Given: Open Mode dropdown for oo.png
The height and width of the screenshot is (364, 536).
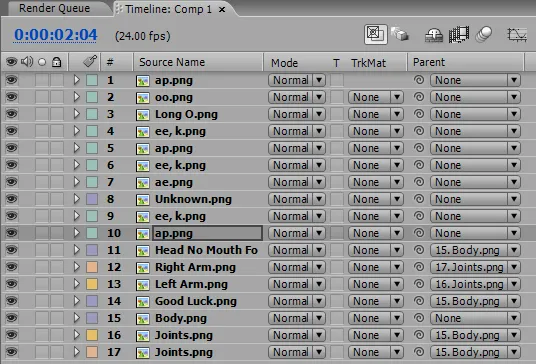Looking at the screenshot, I should click(x=297, y=97).
